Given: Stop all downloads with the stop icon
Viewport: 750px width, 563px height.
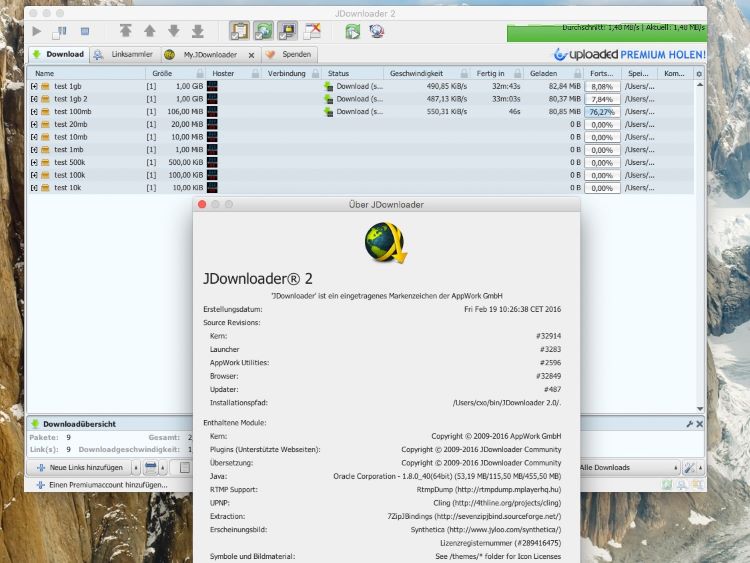Looking at the screenshot, I should [x=85, y=32].
